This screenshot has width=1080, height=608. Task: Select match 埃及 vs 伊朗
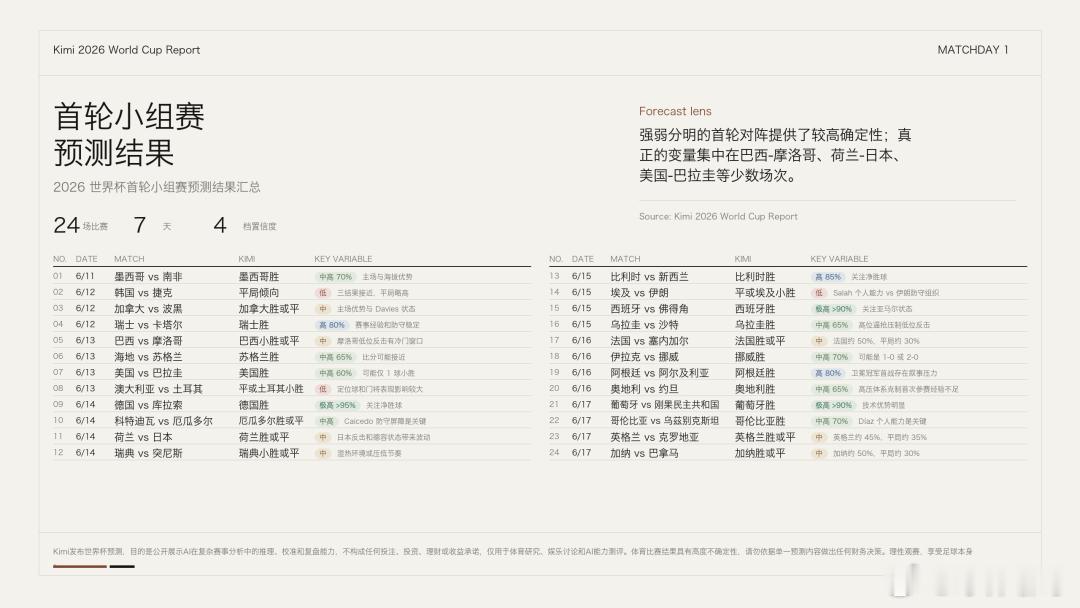[x=639, y=293]
